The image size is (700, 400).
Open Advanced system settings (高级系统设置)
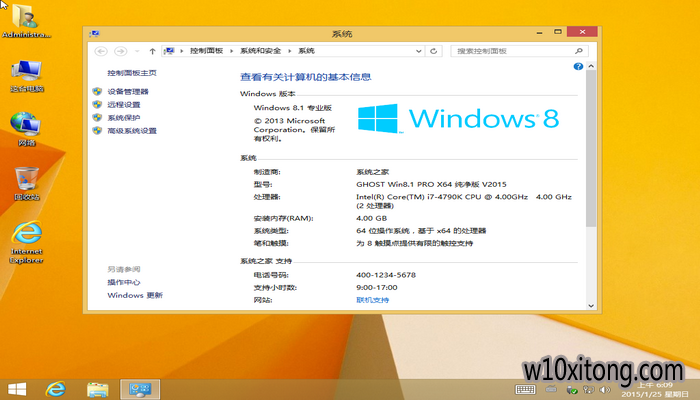(132, 131)
